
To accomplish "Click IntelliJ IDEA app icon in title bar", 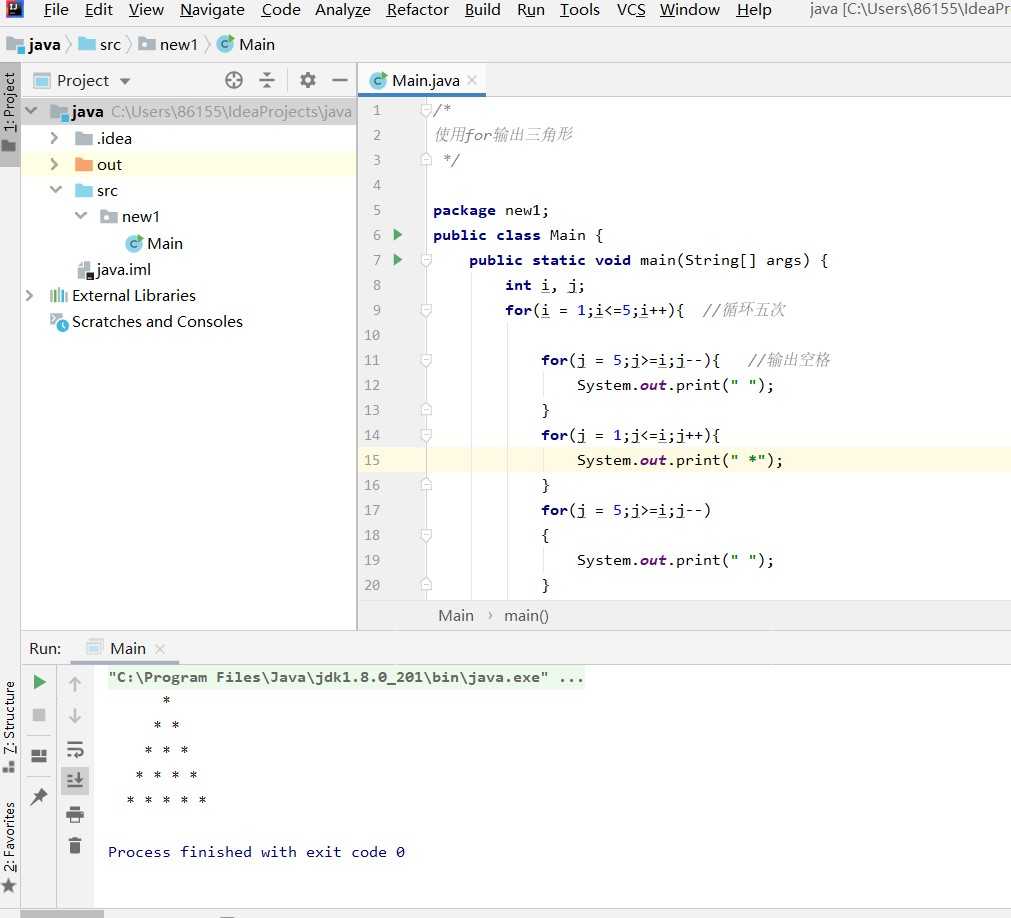I will [14, 8].
